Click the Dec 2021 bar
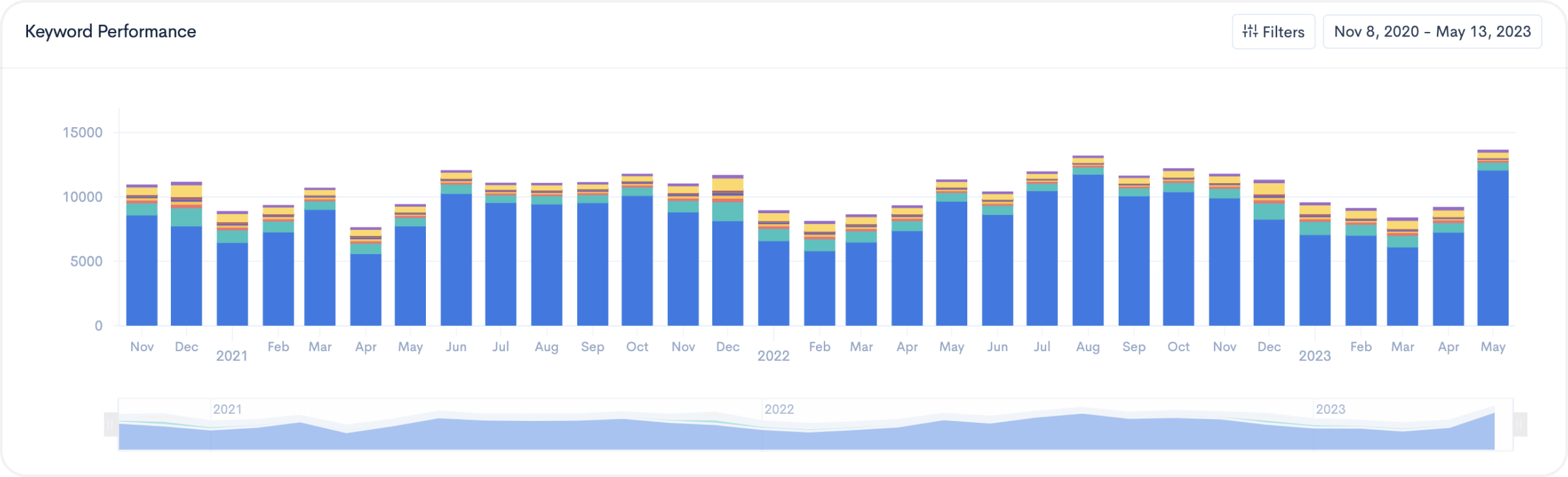This screenshot has height=477, width=1568. point(728,250)
